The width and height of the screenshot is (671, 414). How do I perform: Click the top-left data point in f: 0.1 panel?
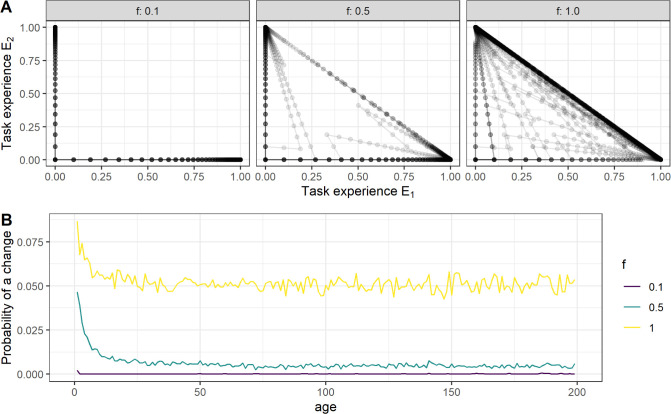tap(55, 30)
